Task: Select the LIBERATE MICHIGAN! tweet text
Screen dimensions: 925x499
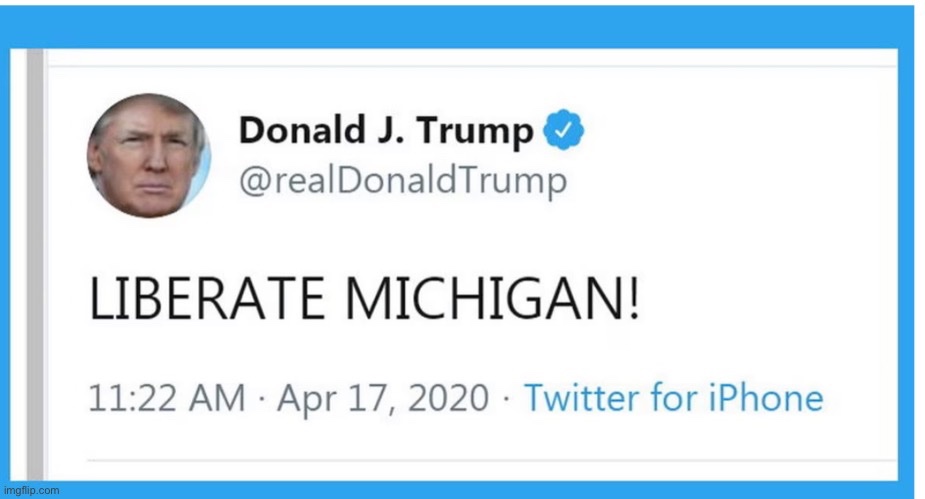Action: click(x=364, y=298)
